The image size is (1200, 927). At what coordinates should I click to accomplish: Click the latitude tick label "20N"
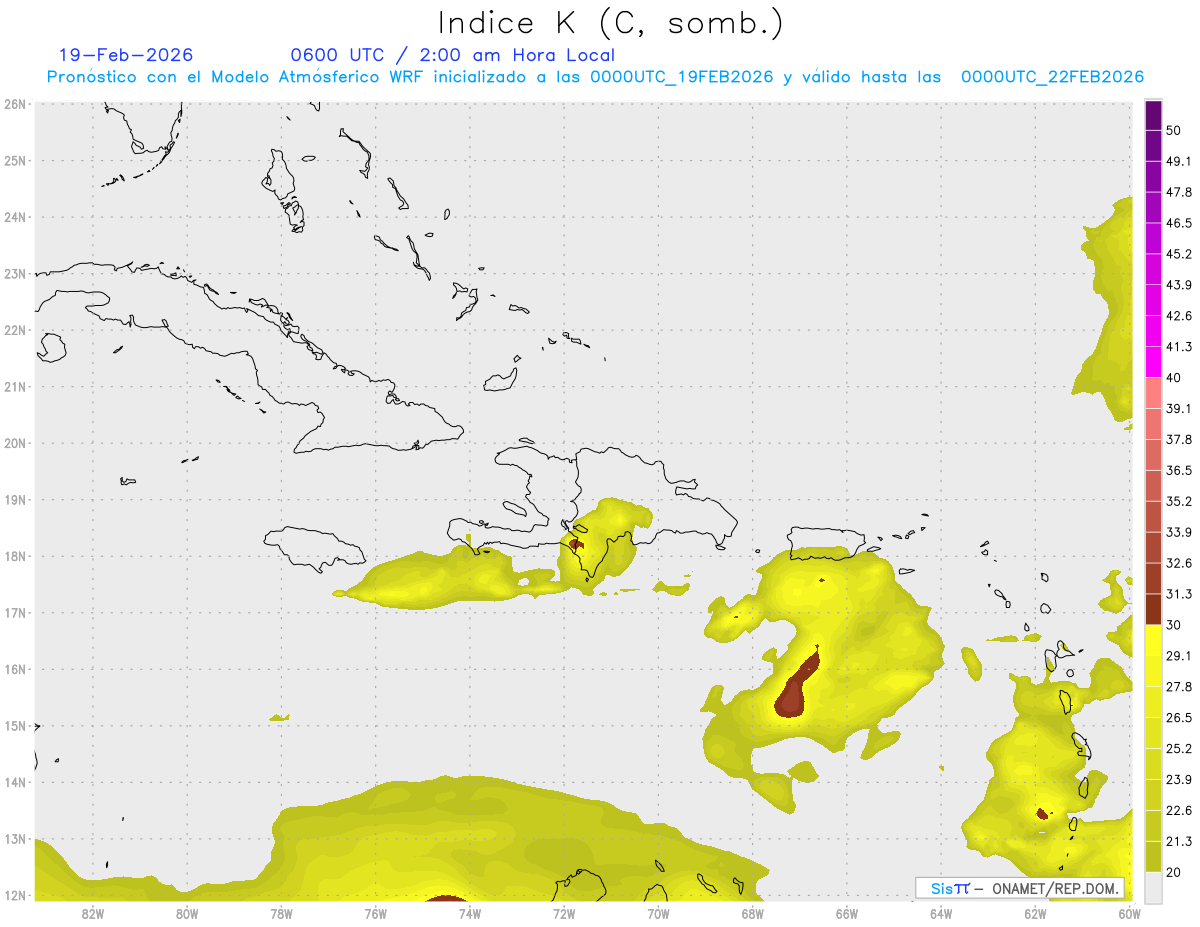(15, 443)
